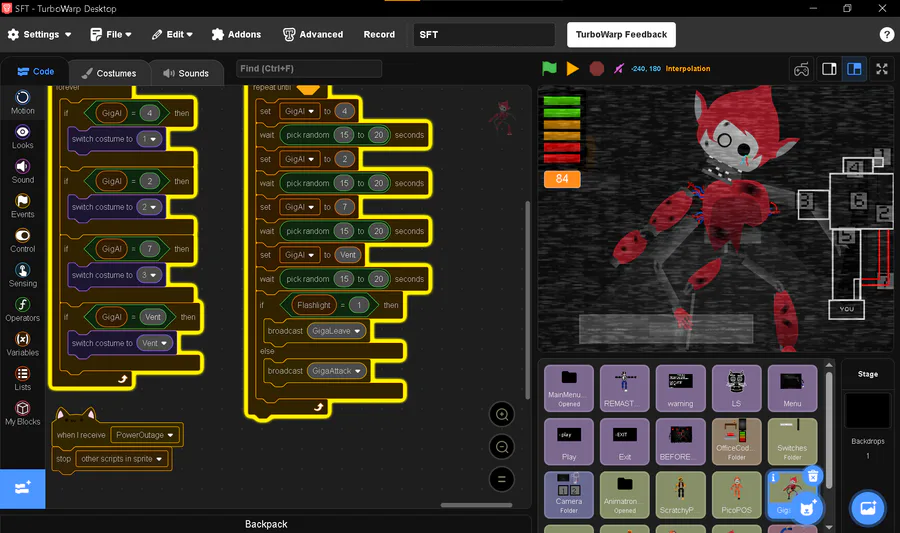Open the choose a backdrop button
Image resolution: width=900 pixels, height=533 pixels.
(867, 508)
